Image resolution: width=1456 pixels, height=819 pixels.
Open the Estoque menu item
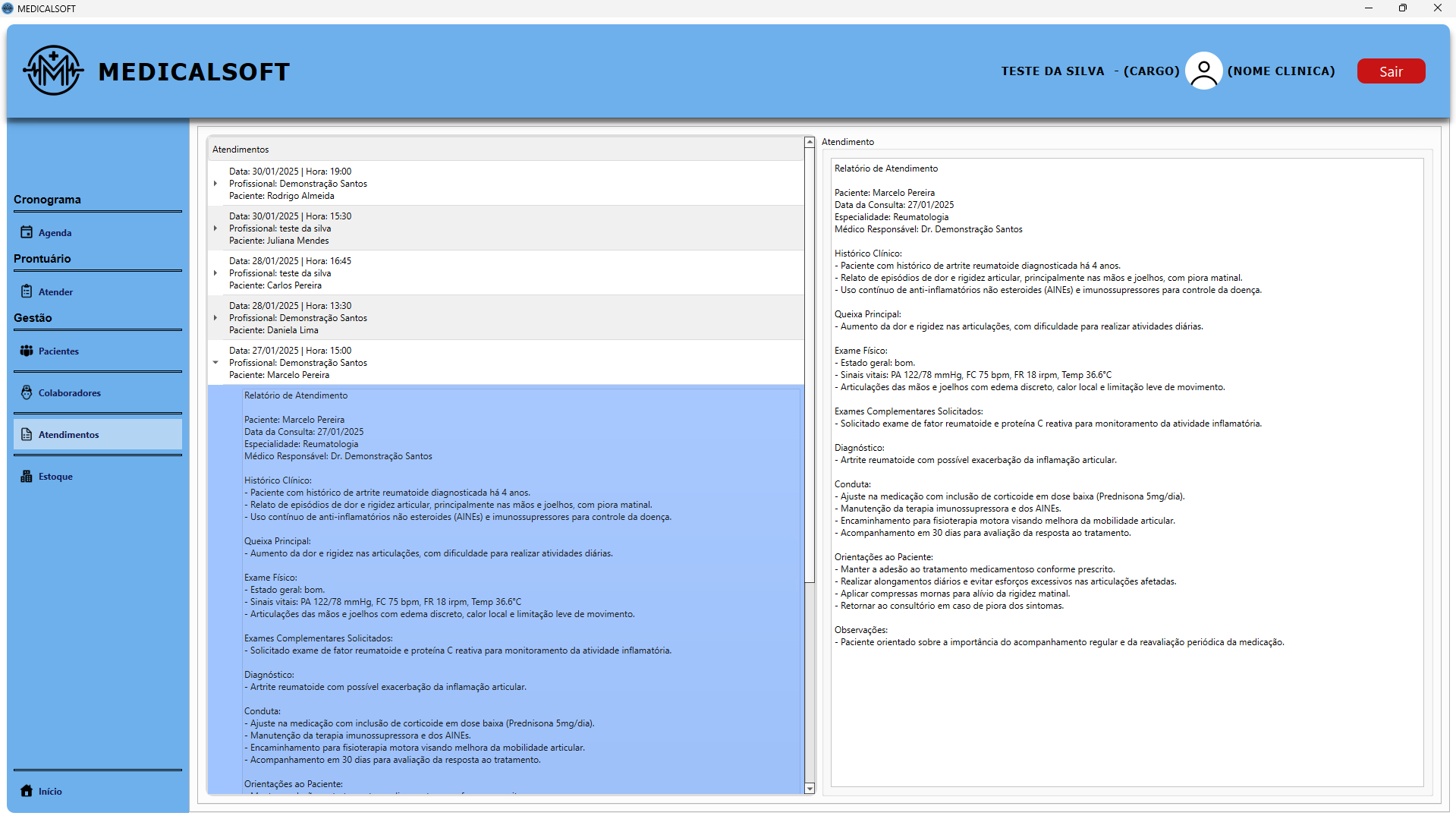98,476
